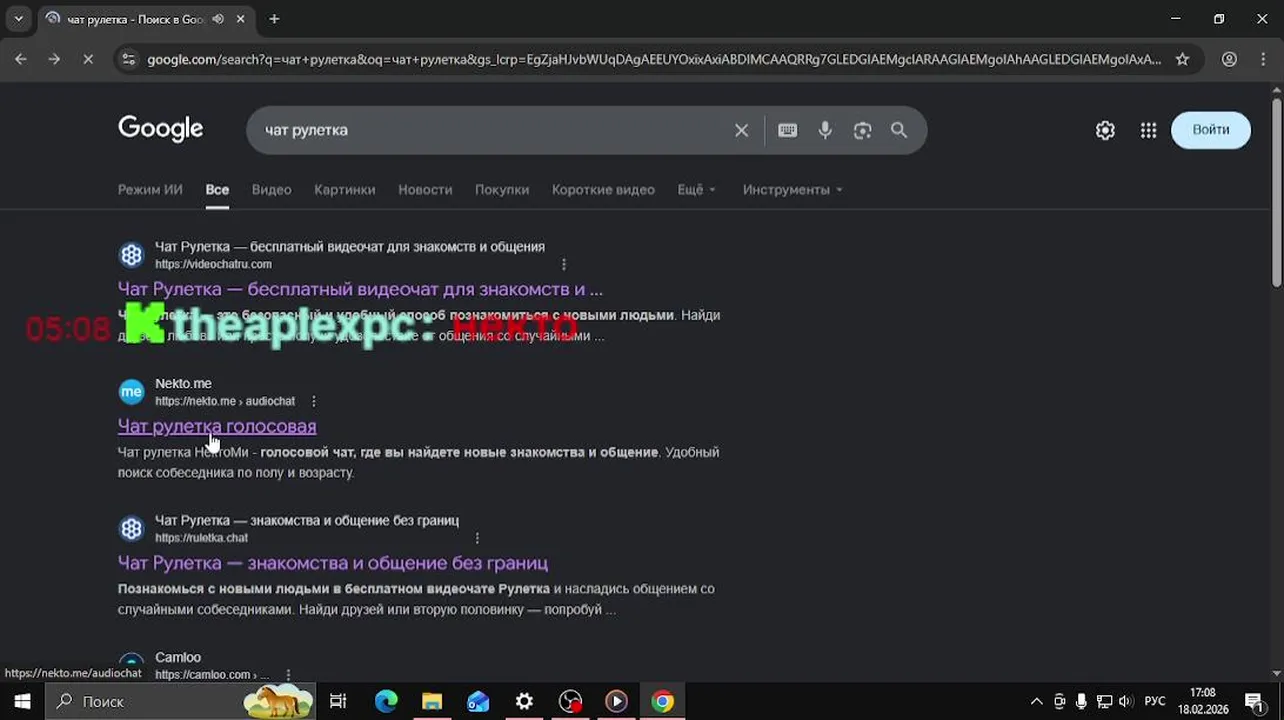Close the 'чат рулетка' browser tab
The width and height of the screenshot is (1284, 720).
pyautogui.click(x=241, y=19)
